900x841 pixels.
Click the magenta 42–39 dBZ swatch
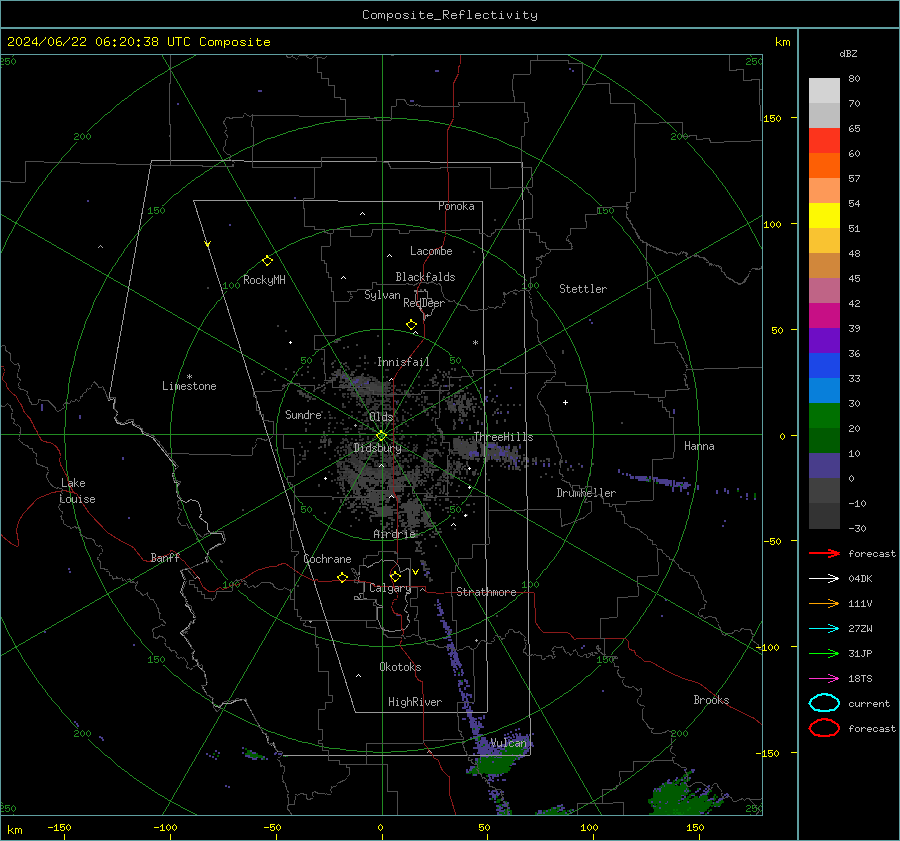[x=824, y=316]
